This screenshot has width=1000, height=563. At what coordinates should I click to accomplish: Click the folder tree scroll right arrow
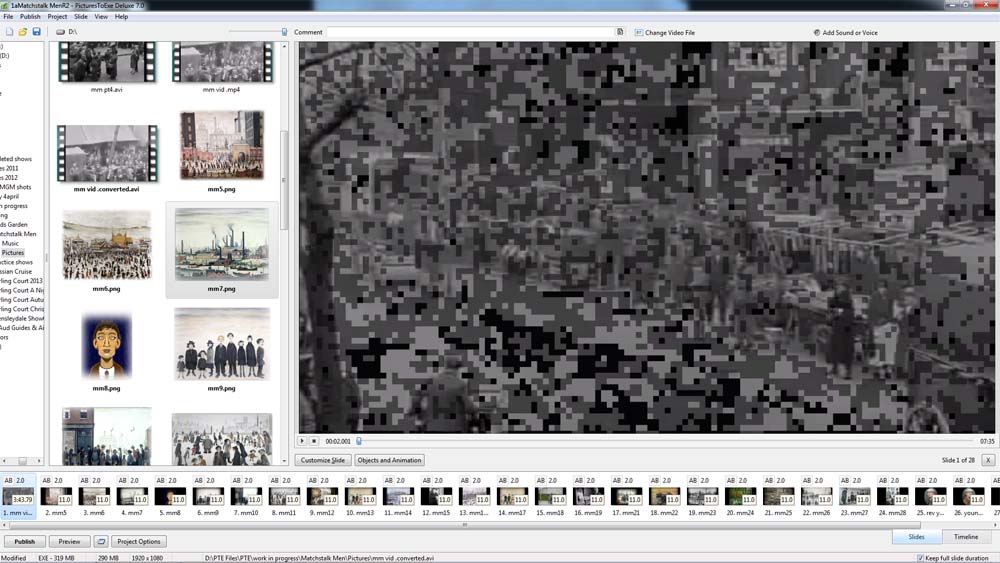click(x=39, y=460)
